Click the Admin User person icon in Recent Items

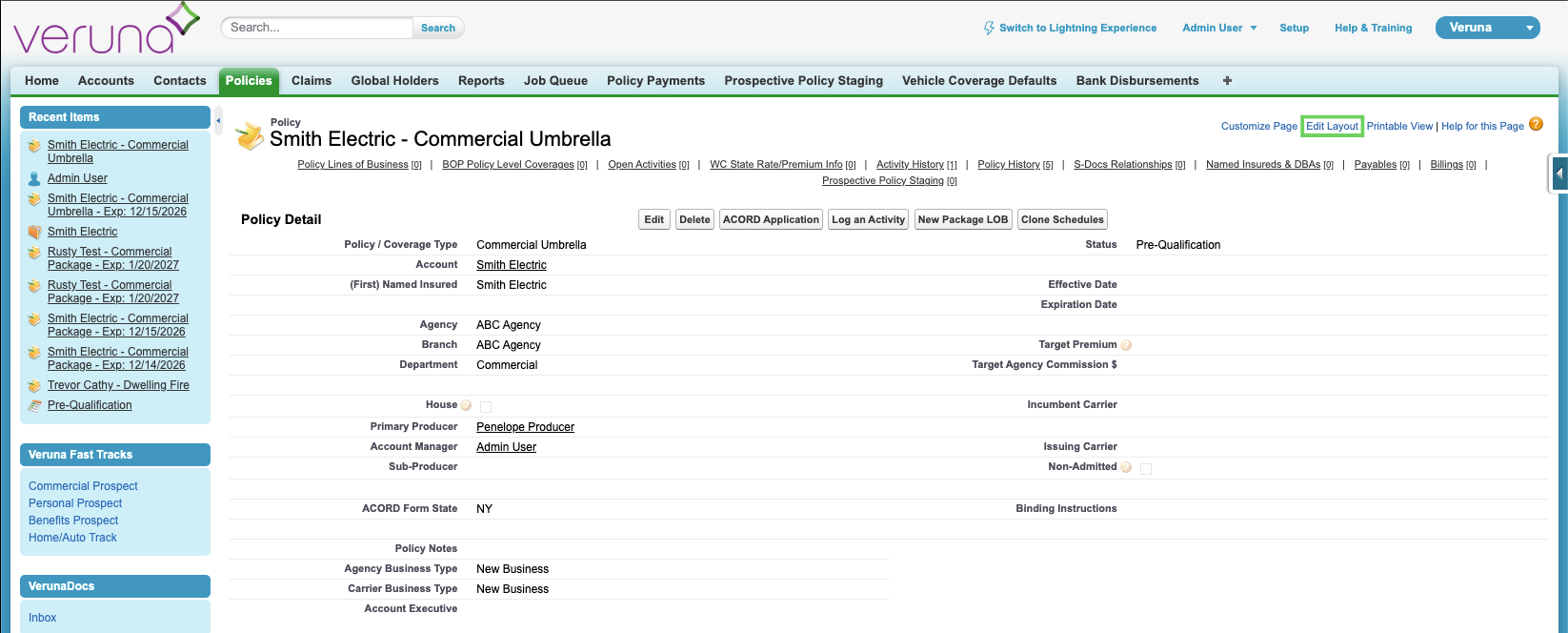[34, 178]
